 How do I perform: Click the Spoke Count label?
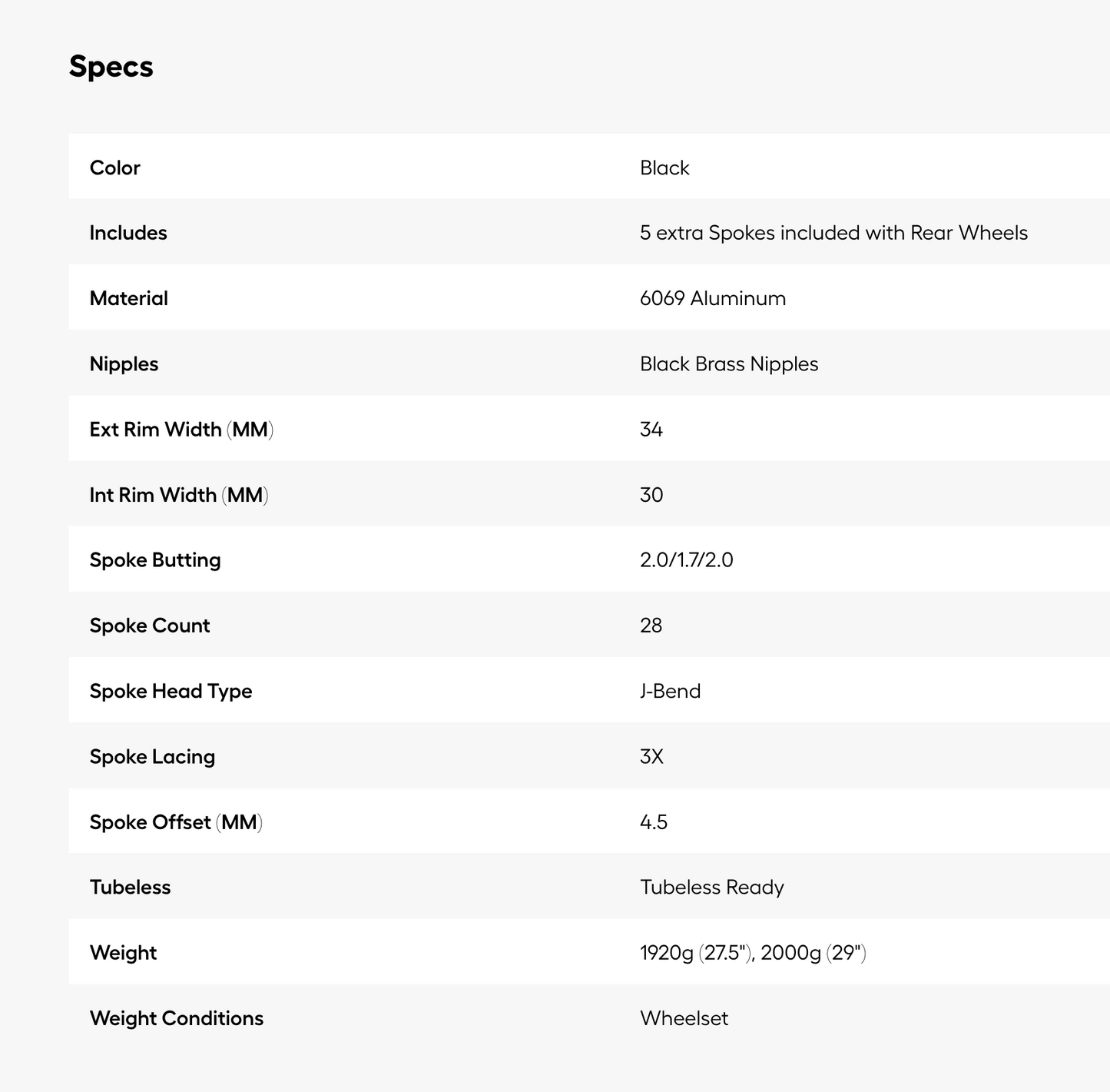[150, 626]
